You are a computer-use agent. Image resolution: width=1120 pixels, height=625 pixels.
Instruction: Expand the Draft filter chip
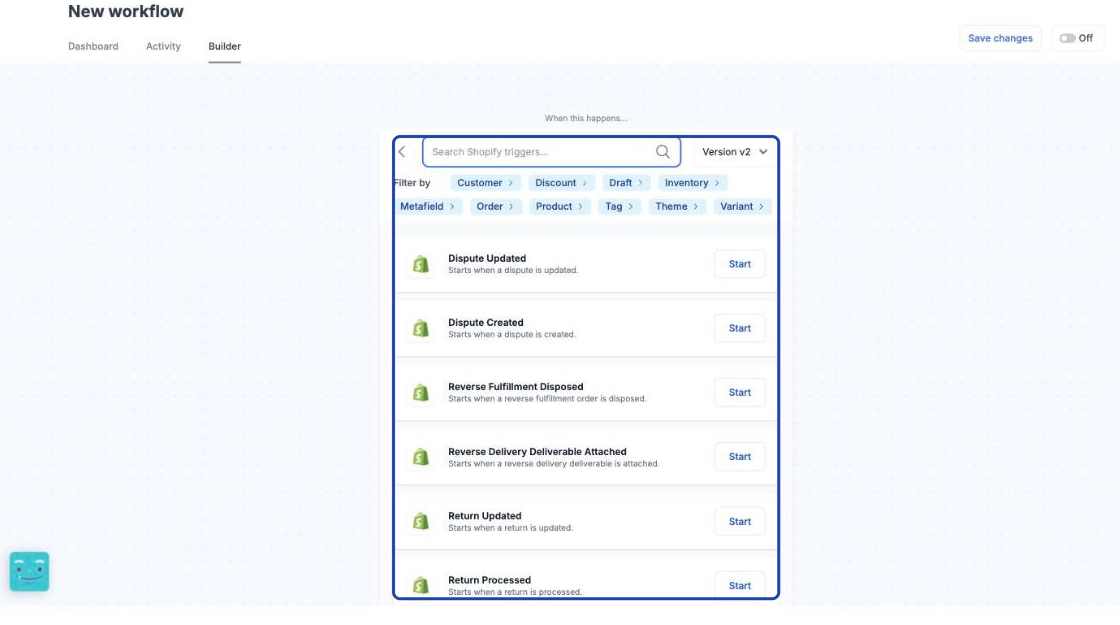(x=626, y=183)
